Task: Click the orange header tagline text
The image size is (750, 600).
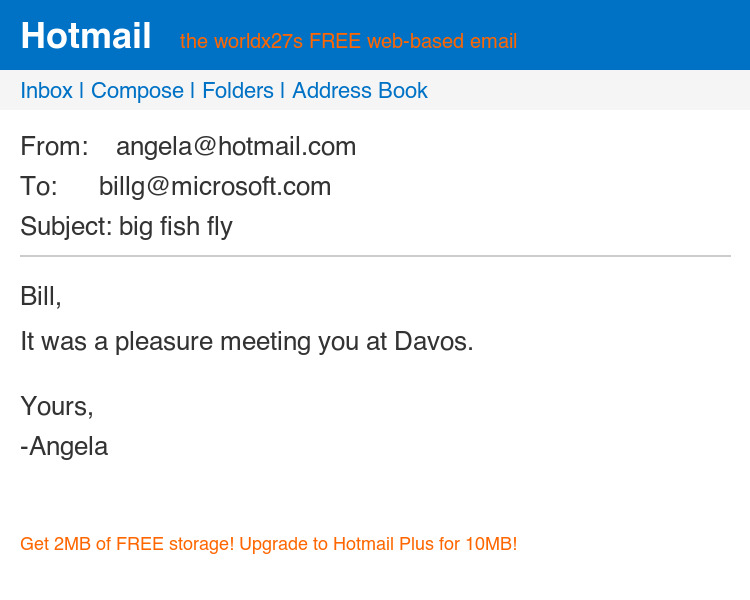Action: coord(348,42)
